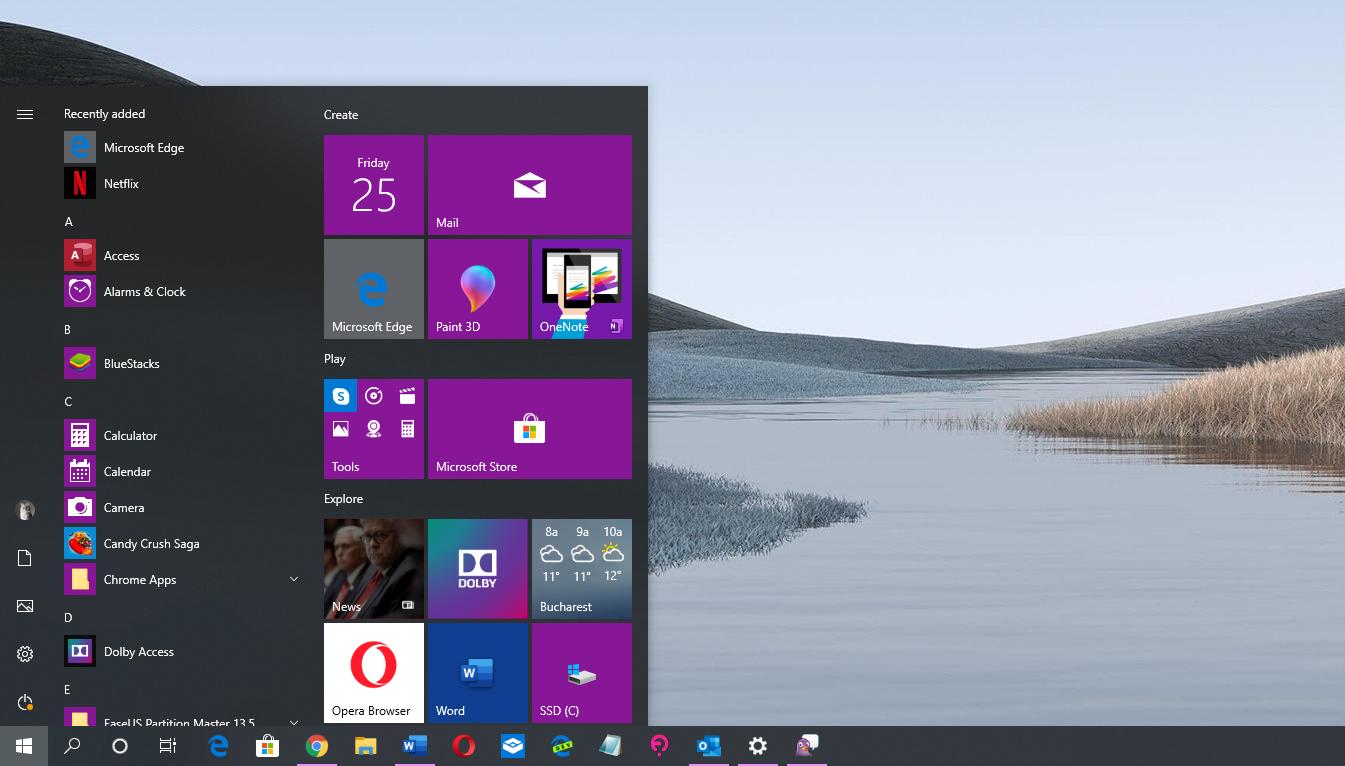1345x766 pixels.
Task: Open the user account picture menu
Action: point(25,510)
